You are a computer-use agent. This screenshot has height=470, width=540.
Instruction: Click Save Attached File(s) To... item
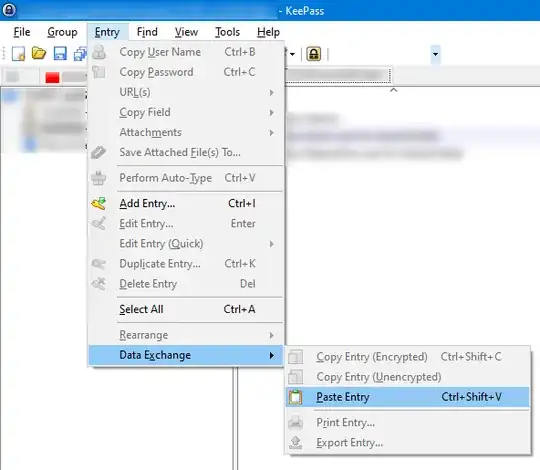coord(186,152)
